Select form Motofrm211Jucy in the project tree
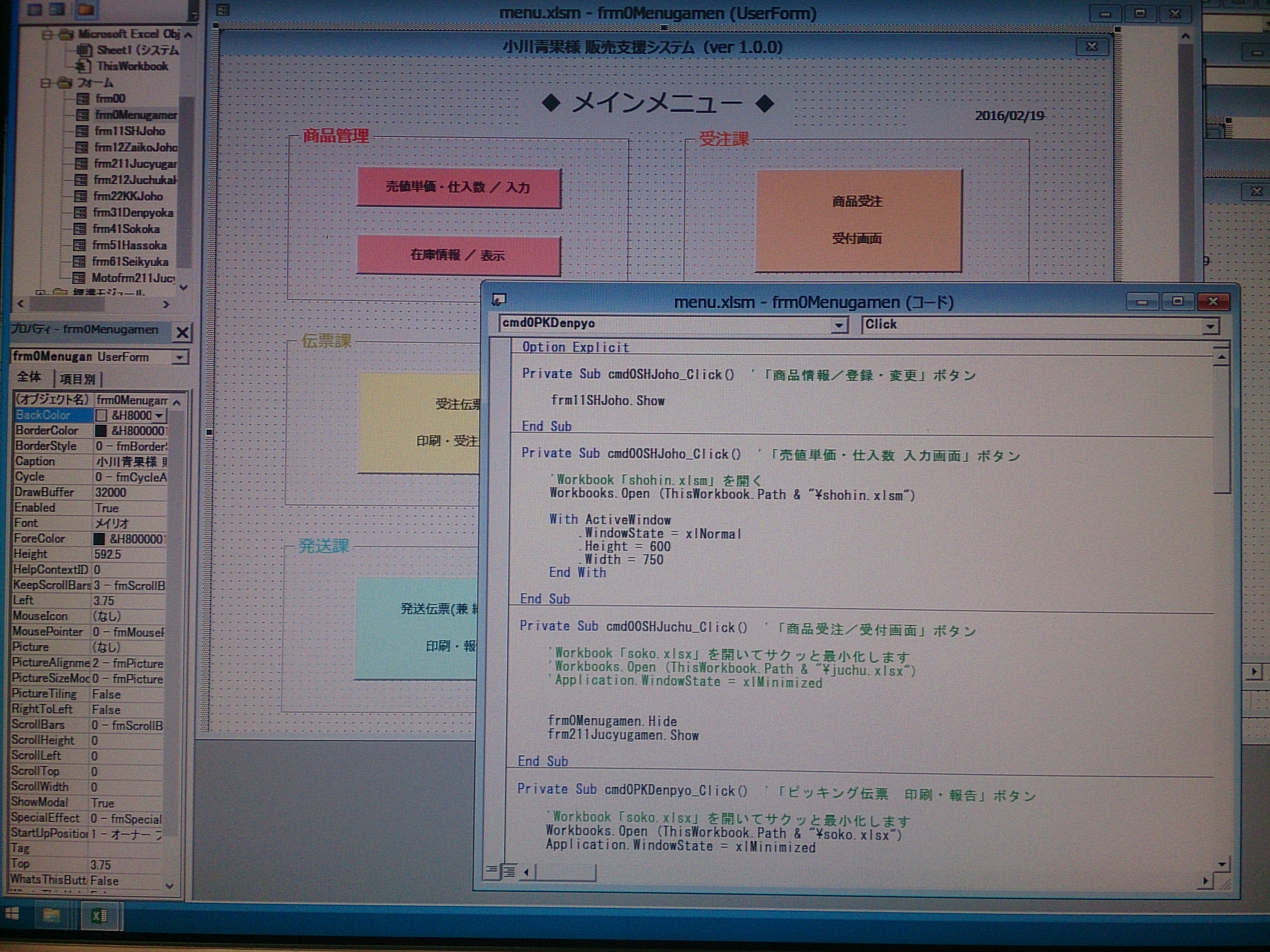The height and width of the screenshot is (952, 1270). pyautogui.click(x=133, y=278)
